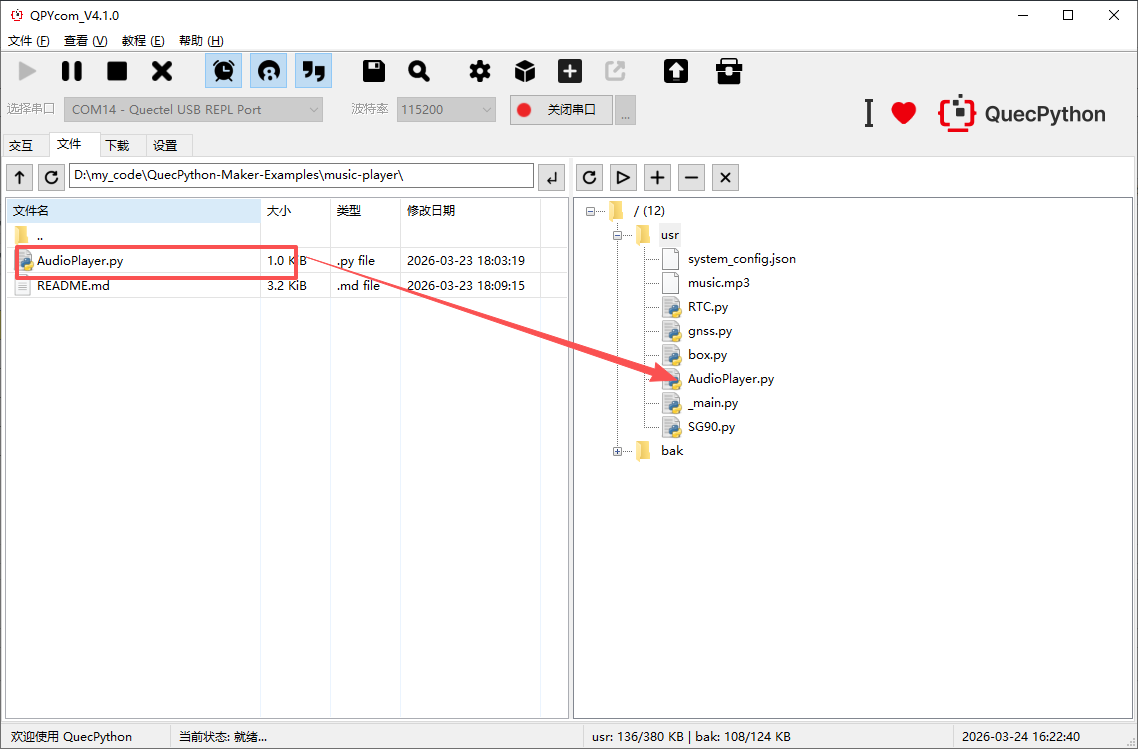Expand the bak folder tree node
This screenshot has height=749, width=1138.
[x=617, y=451]
